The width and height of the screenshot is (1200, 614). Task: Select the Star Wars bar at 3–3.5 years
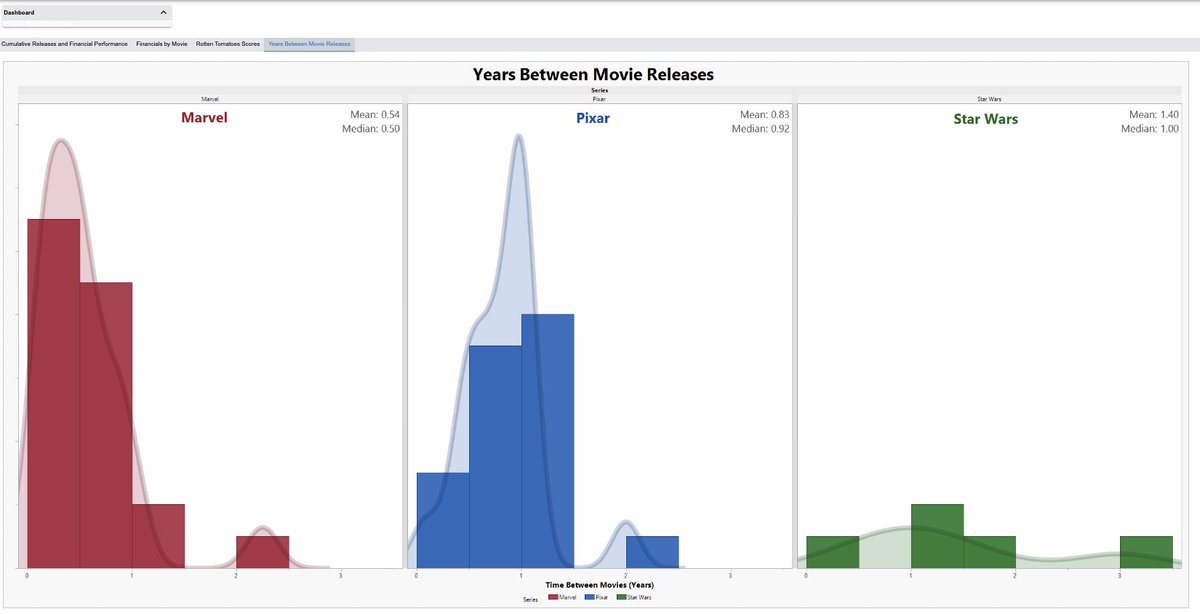click(1146, 552)
